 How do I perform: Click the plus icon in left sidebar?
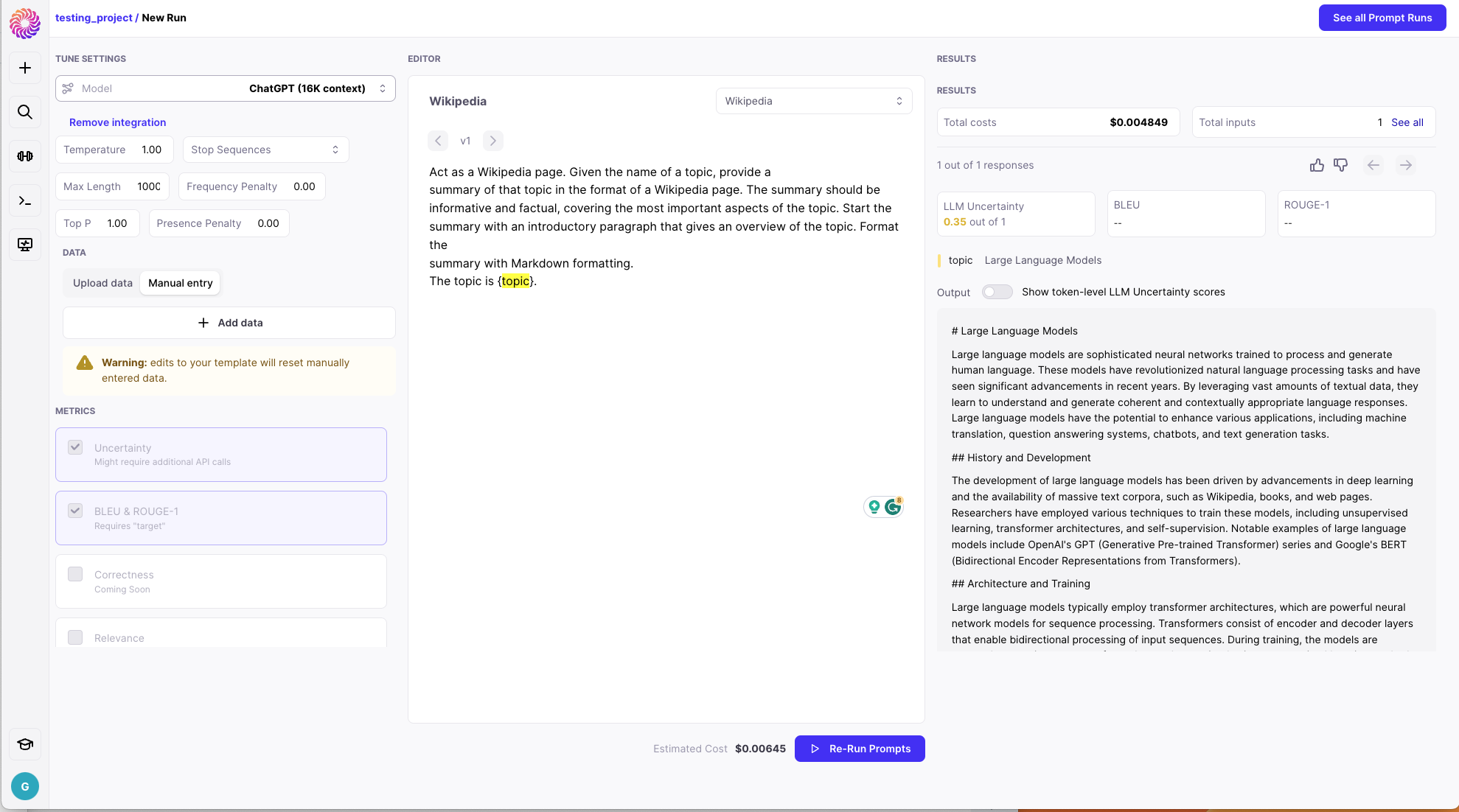(25, 68)
